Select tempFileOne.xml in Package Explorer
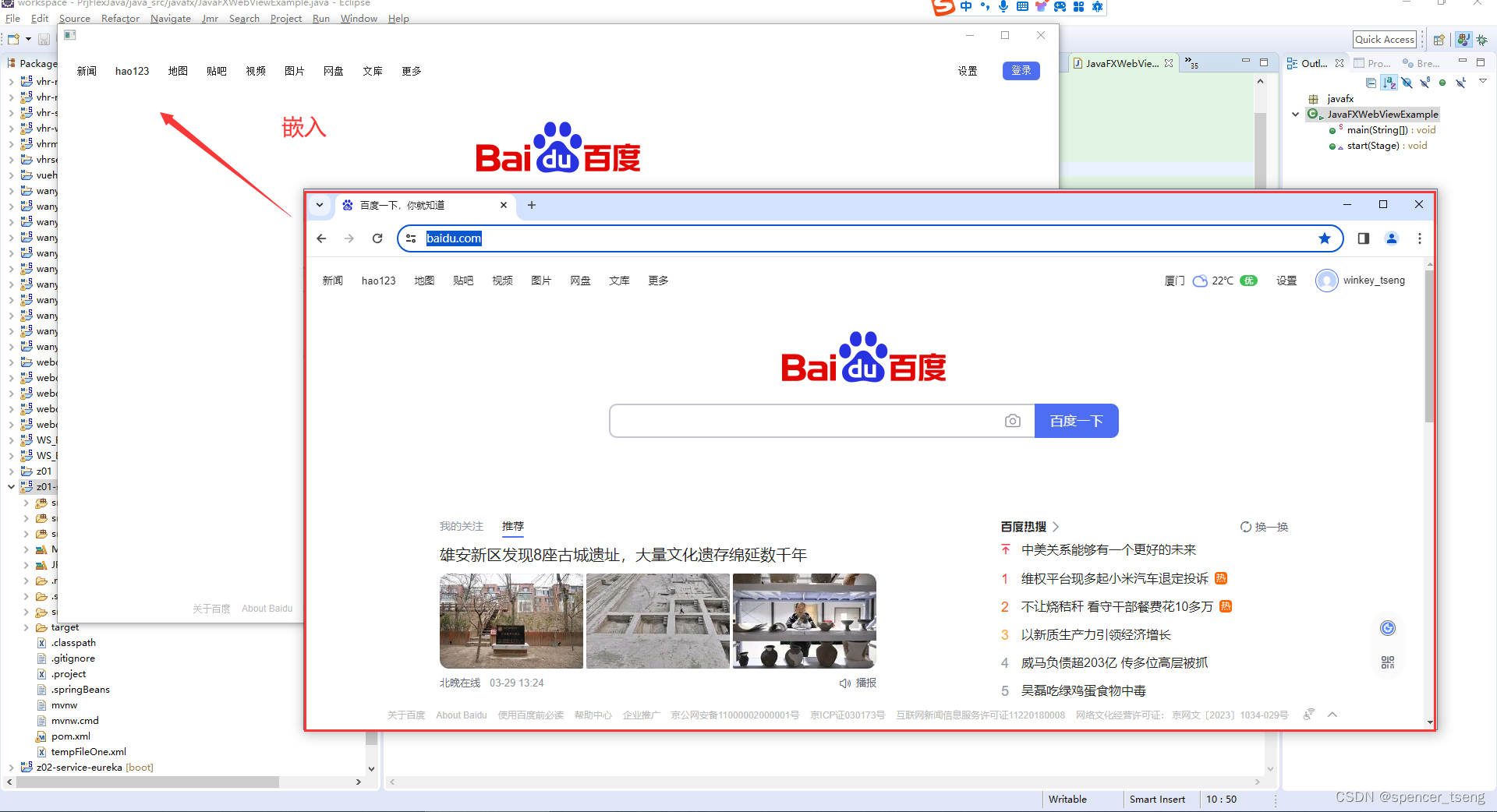 tap(89, 752)
